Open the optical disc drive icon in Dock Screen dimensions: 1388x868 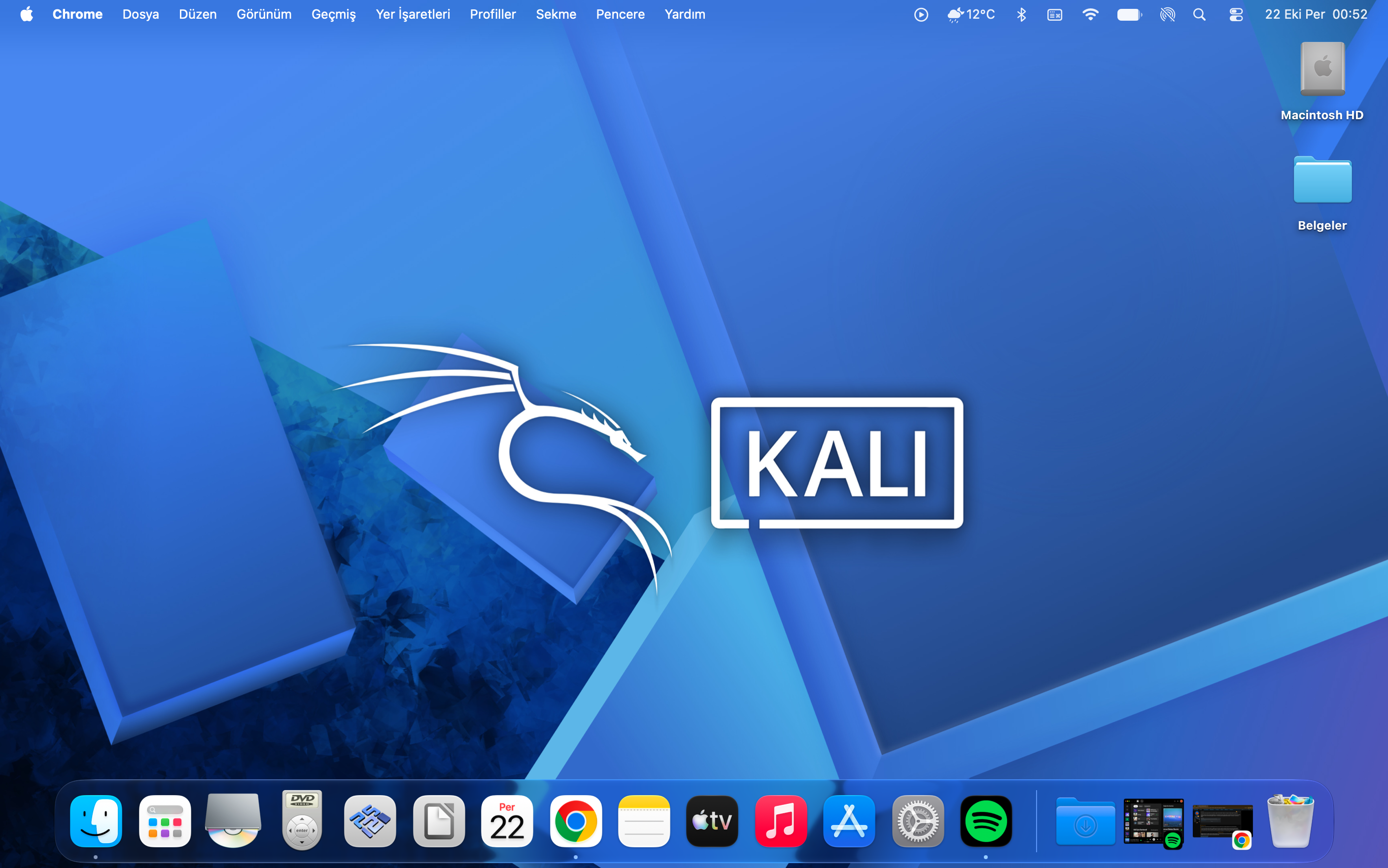click(x=233, y=821)
